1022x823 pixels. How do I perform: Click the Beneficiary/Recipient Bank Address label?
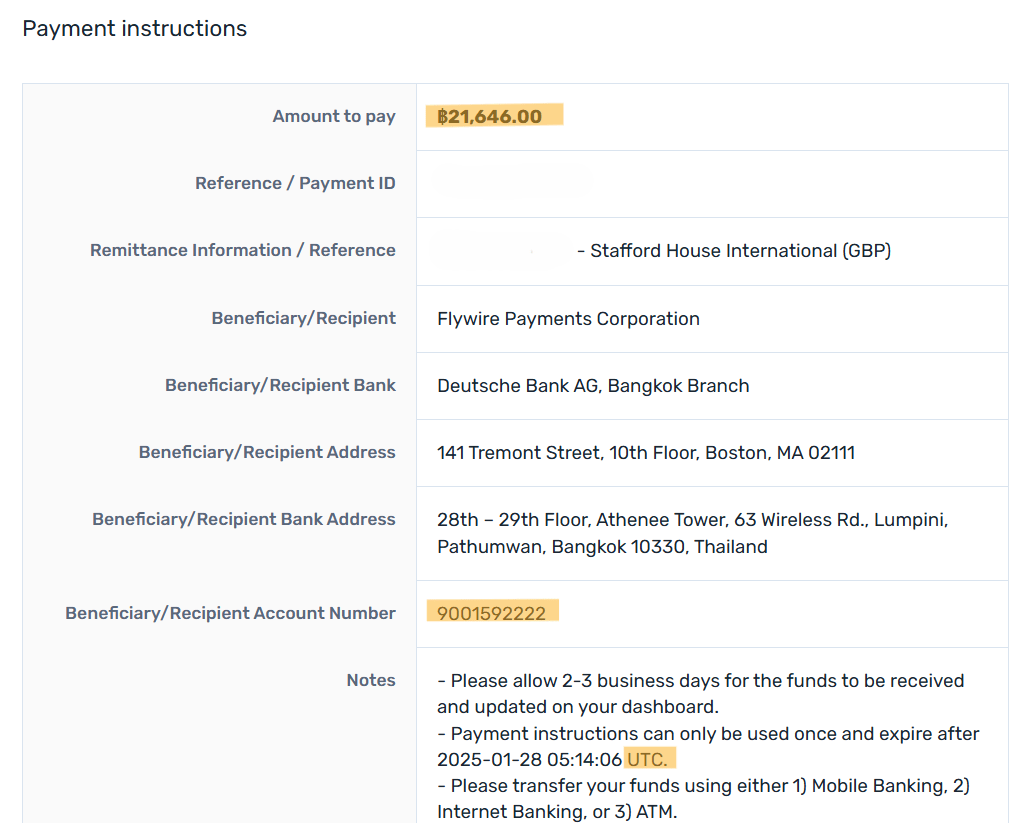[244, 520]
